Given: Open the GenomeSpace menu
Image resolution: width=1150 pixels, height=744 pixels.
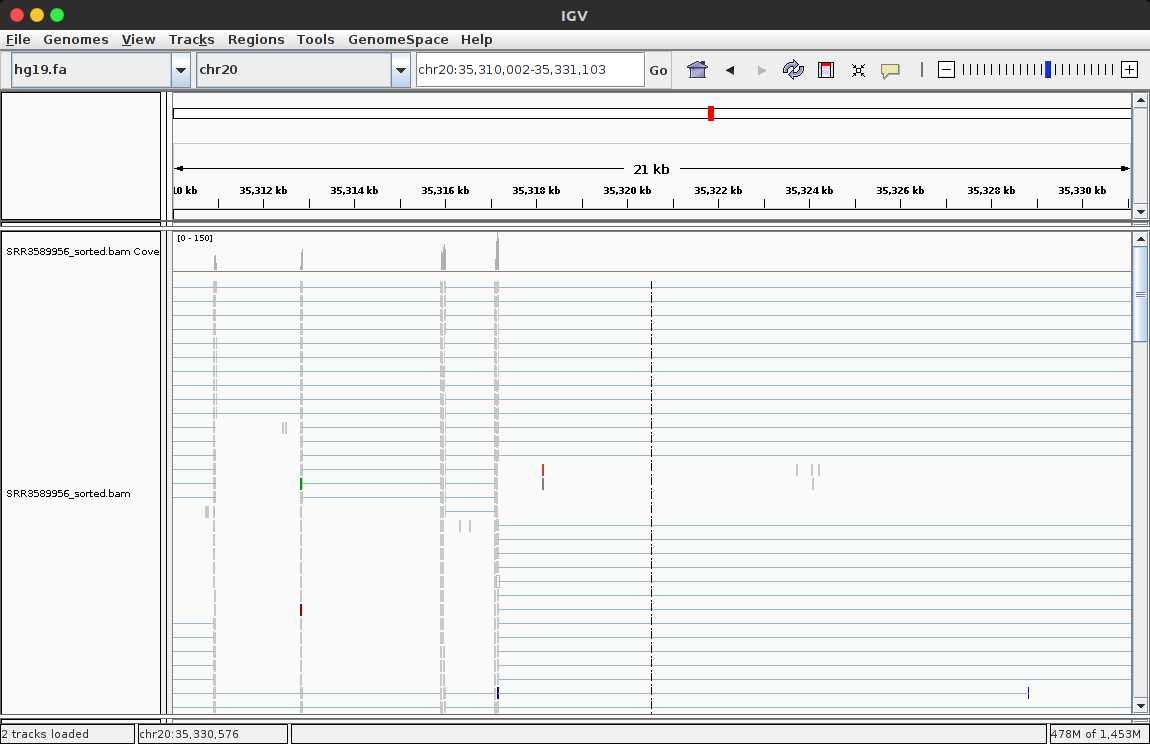Looking at the screenshot, I should 398,40.
